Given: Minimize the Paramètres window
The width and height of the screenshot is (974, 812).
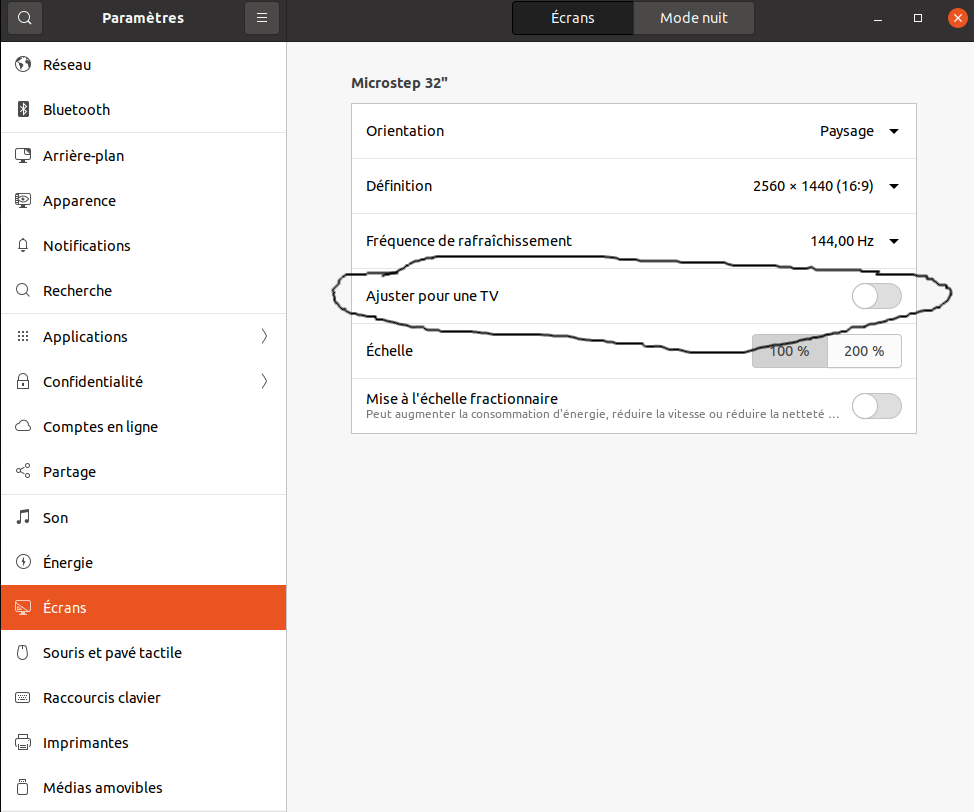Looking at the screenshot, I should pyautogui.click(x=878, y=19).
